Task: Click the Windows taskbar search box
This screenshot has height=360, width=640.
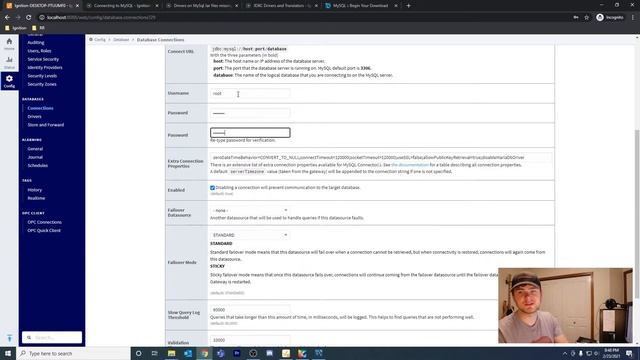Action: tap(73, 353)
